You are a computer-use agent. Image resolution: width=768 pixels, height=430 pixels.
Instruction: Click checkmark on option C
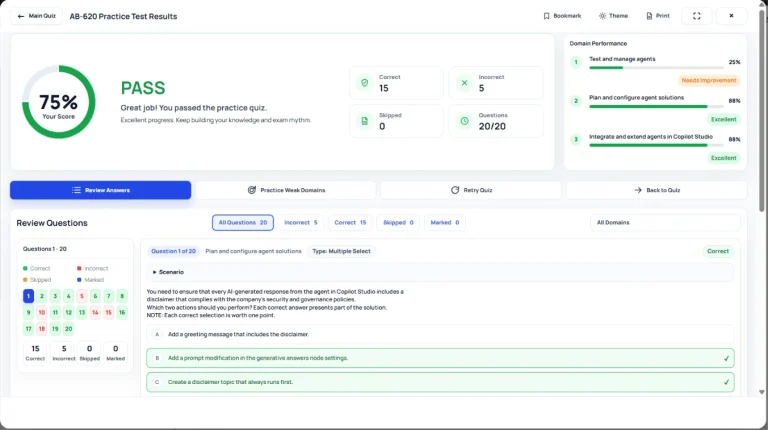[726, 382]
